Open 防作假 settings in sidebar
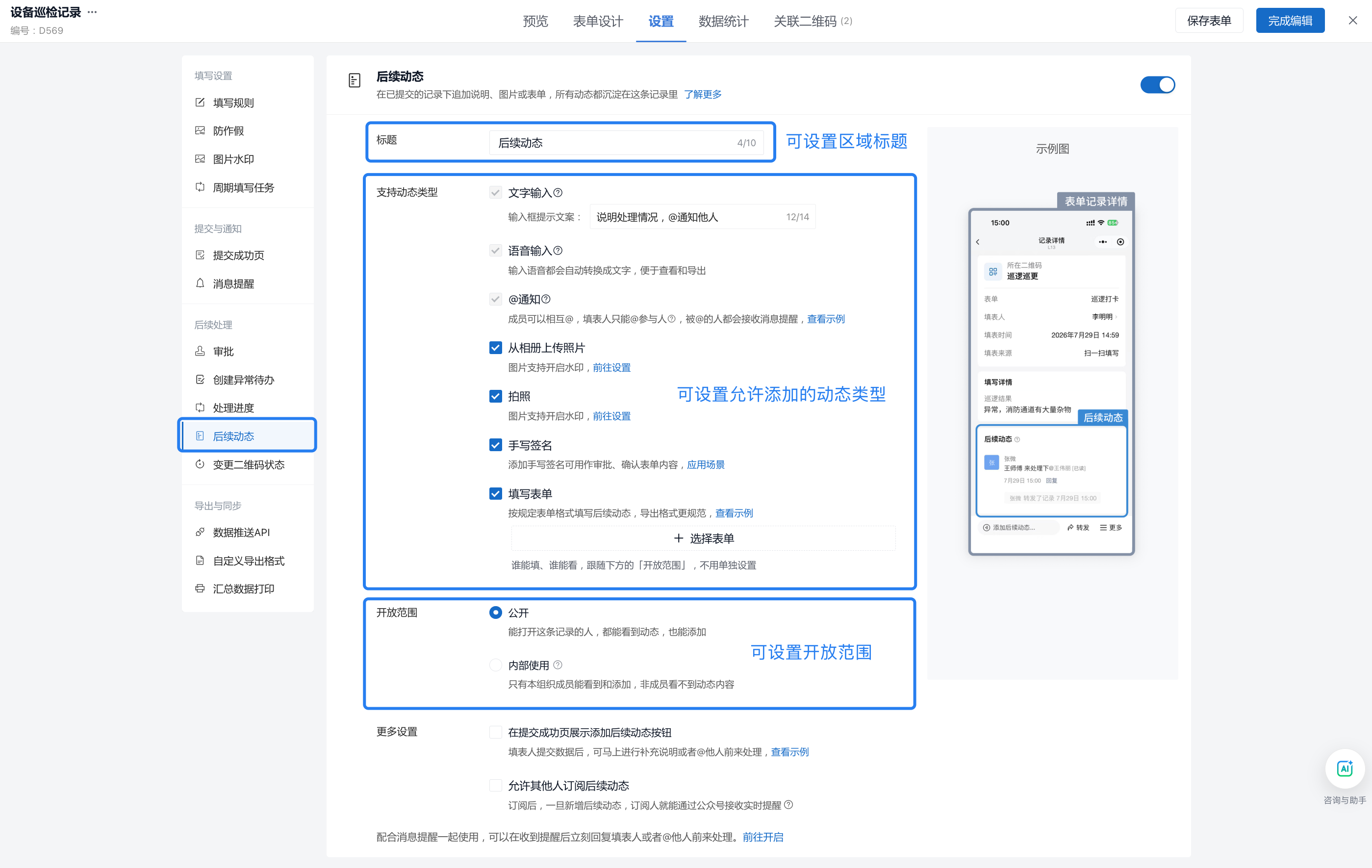 point(247,130)
